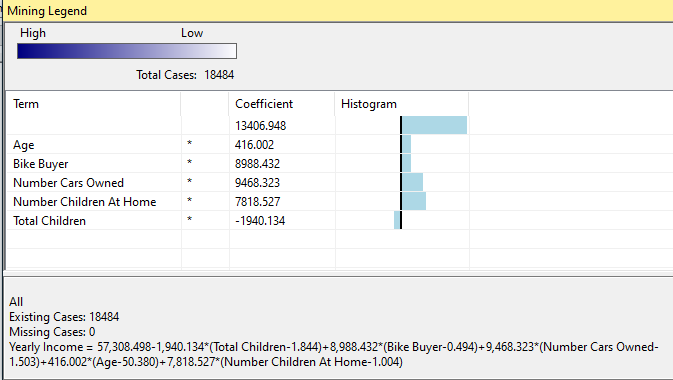This screenshot has height=380, width=673.
Task: Click the Mining Legend title bar
Action: (338, 11)
